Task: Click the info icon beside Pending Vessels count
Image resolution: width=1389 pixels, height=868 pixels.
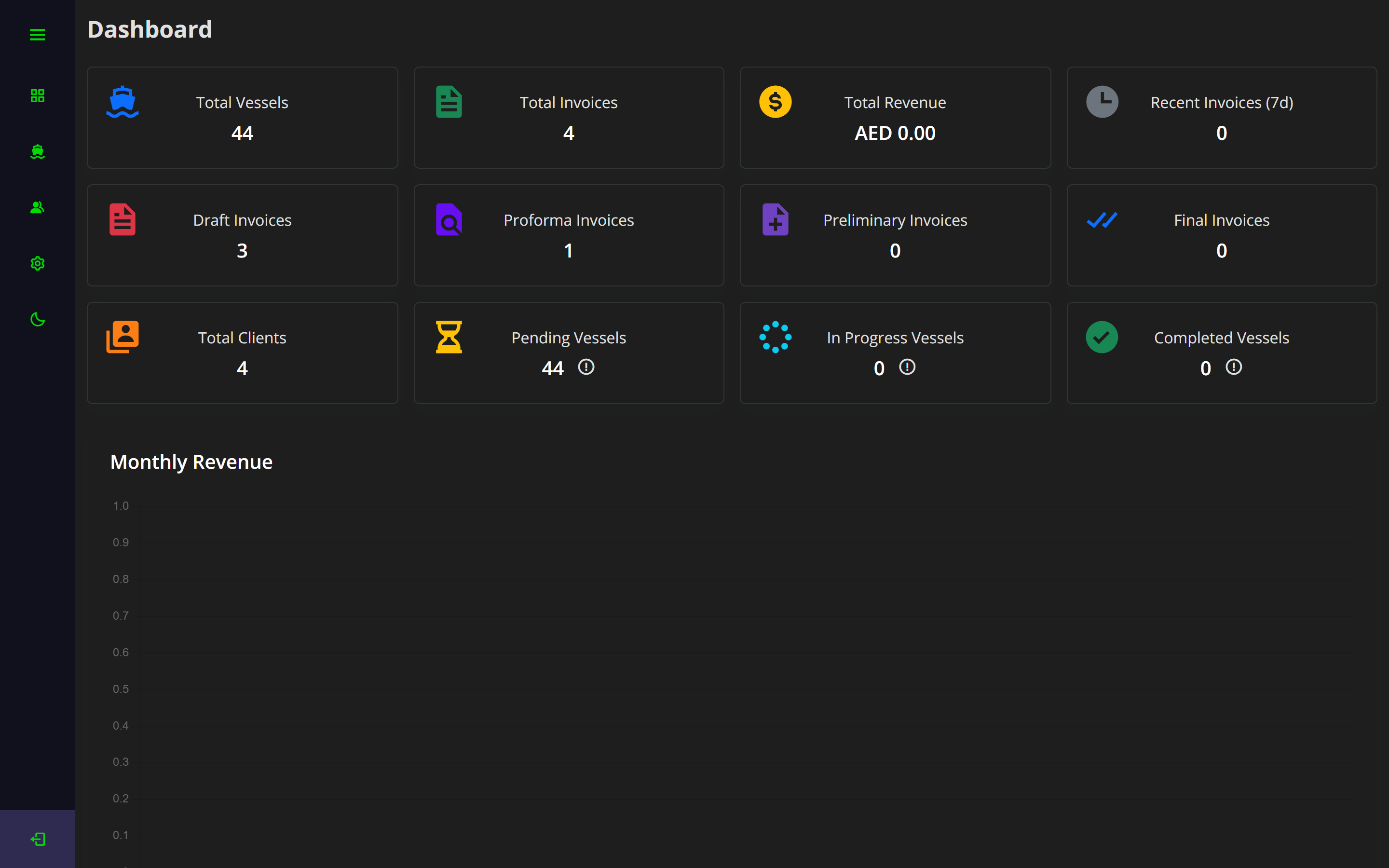Action: tap(586, 367)
